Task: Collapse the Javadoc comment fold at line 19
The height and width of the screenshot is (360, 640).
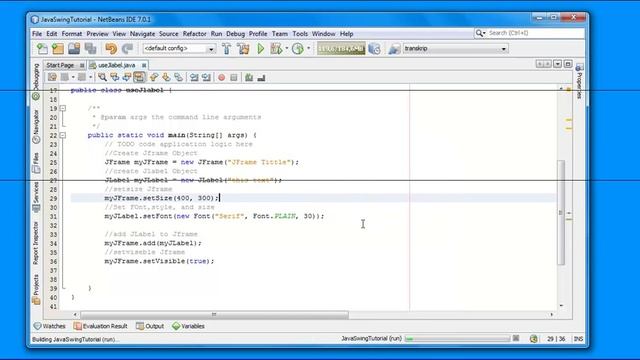Action: click(62, 108)
